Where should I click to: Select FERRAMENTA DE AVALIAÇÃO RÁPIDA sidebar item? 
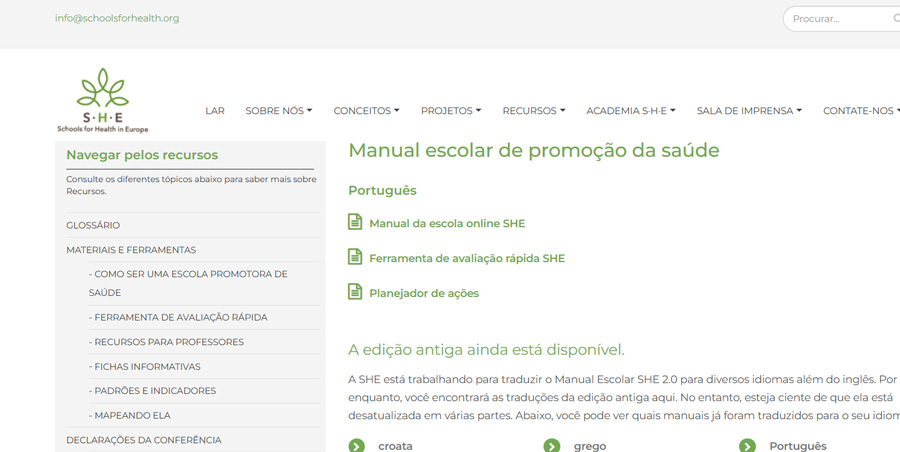178,317
